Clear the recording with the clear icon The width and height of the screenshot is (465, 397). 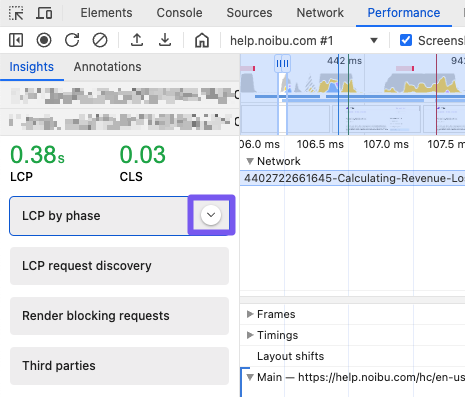pyautogui.click(x=100, y=40)
